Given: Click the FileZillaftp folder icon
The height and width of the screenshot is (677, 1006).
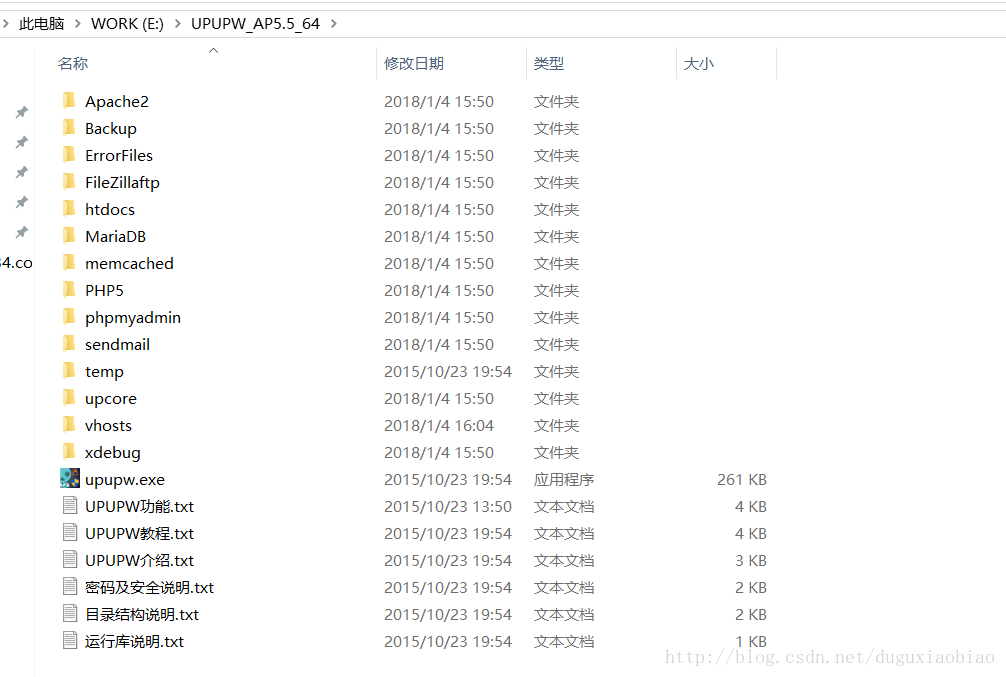Looking at the screenshot, I should click(69, 182).
